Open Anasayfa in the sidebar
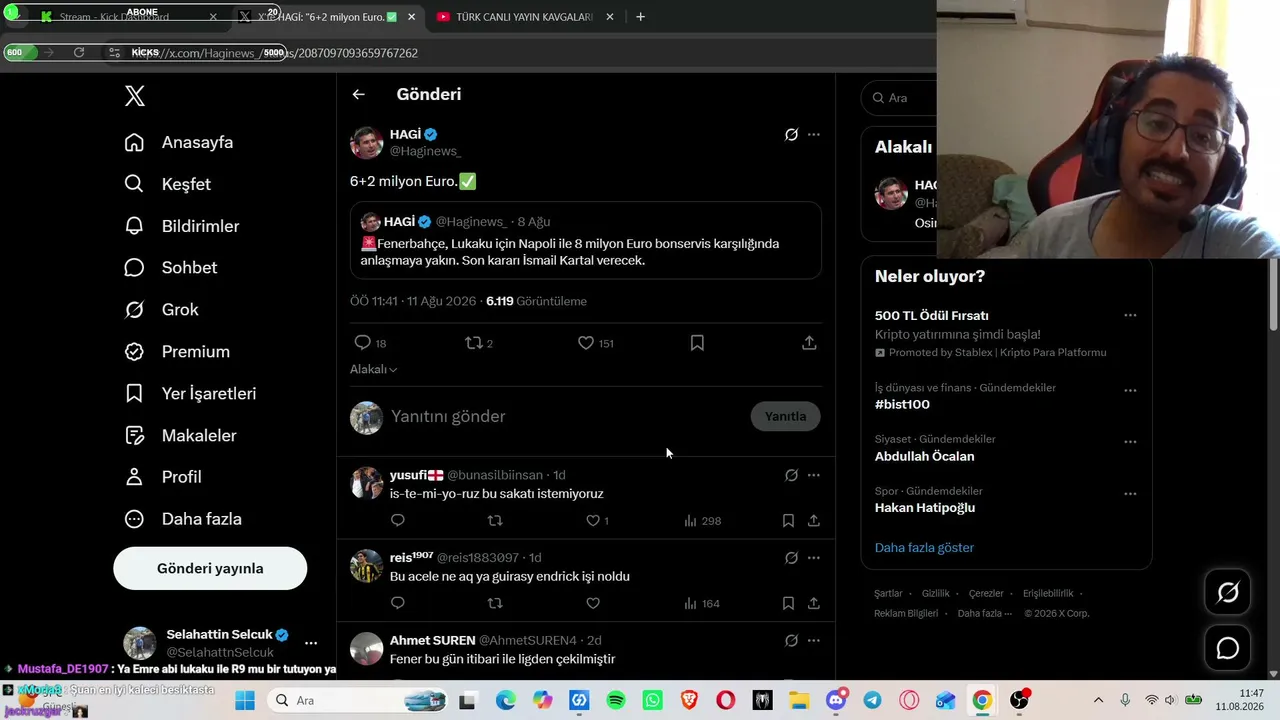This screenshot has width=1280, height=720. pyautogui.click(x=179, y=142)
